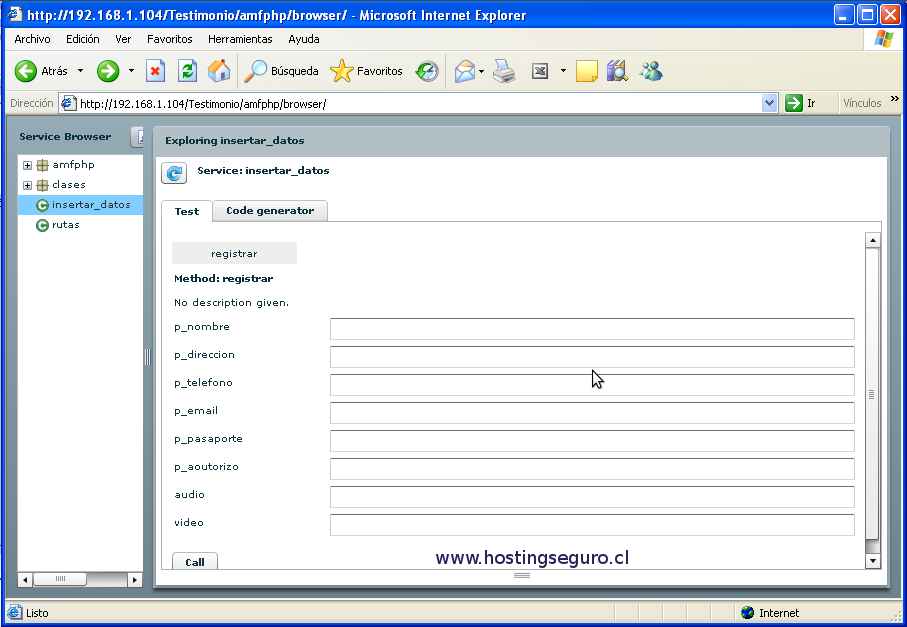Click the sidebar splitter handle
The height and width of the screenshot is (627, 907).
click(148, 357)
